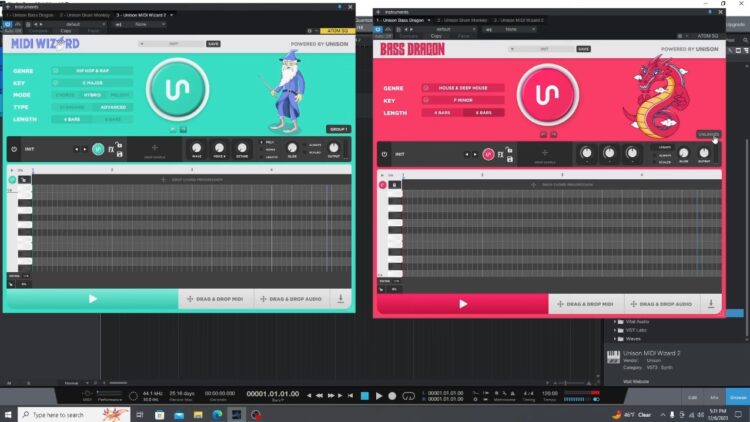750x422 pixels.
Task: Click the Unlinked button in Bass Dragon
Action: pos(708,134)
